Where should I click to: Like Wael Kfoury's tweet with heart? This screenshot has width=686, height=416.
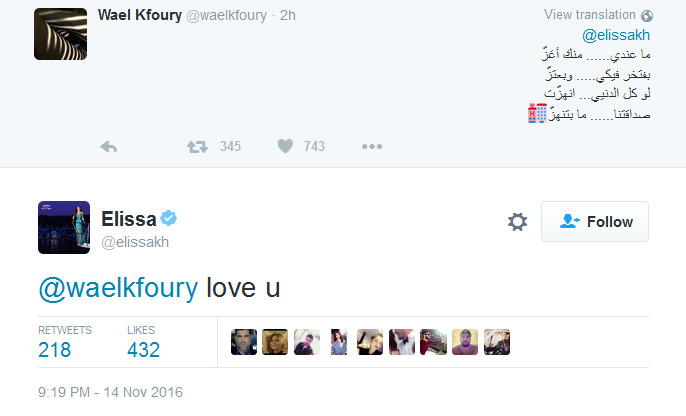285,146
